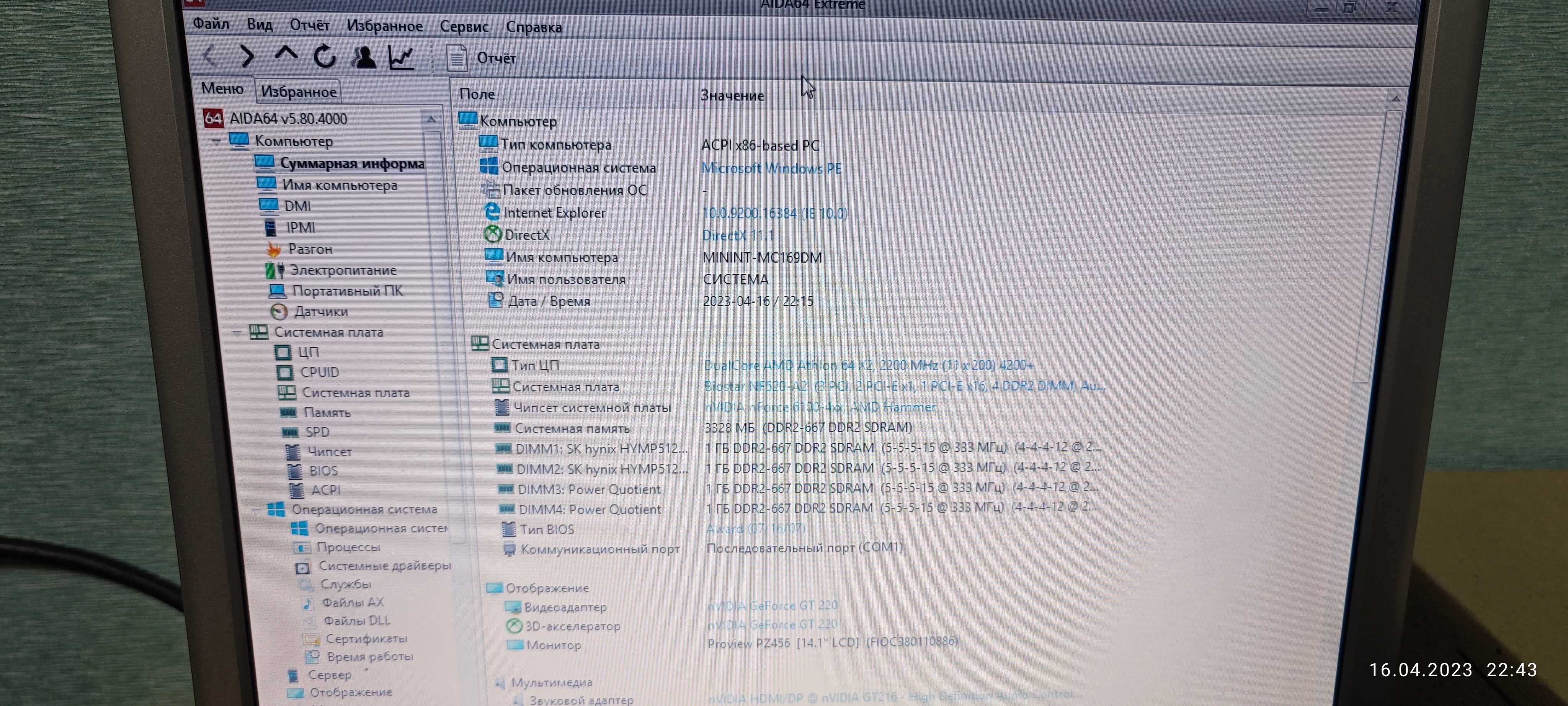
Task: Open DMI tree item
Action: (x=285, y=206)
